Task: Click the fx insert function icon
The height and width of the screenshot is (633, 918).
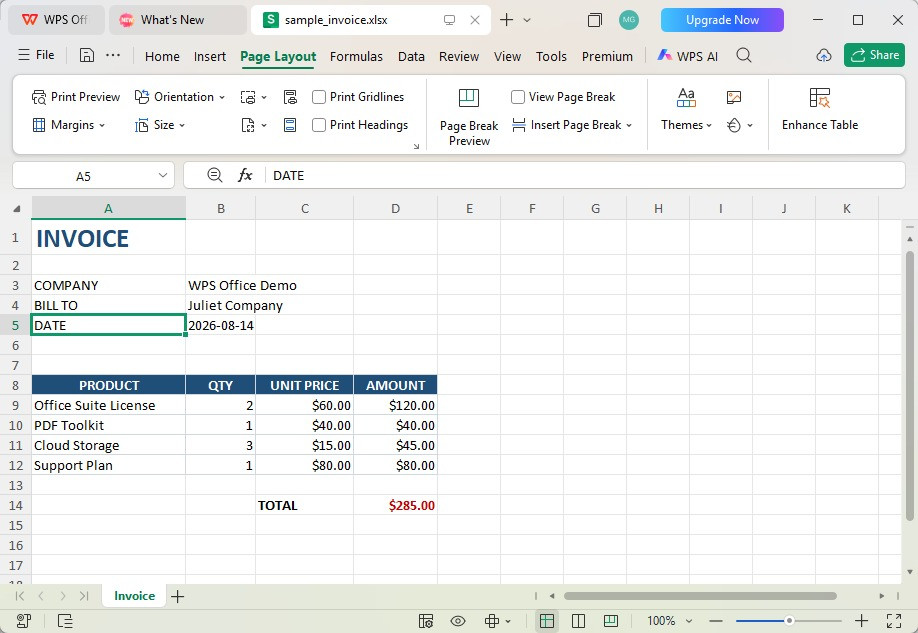Action: click(245, 175)
